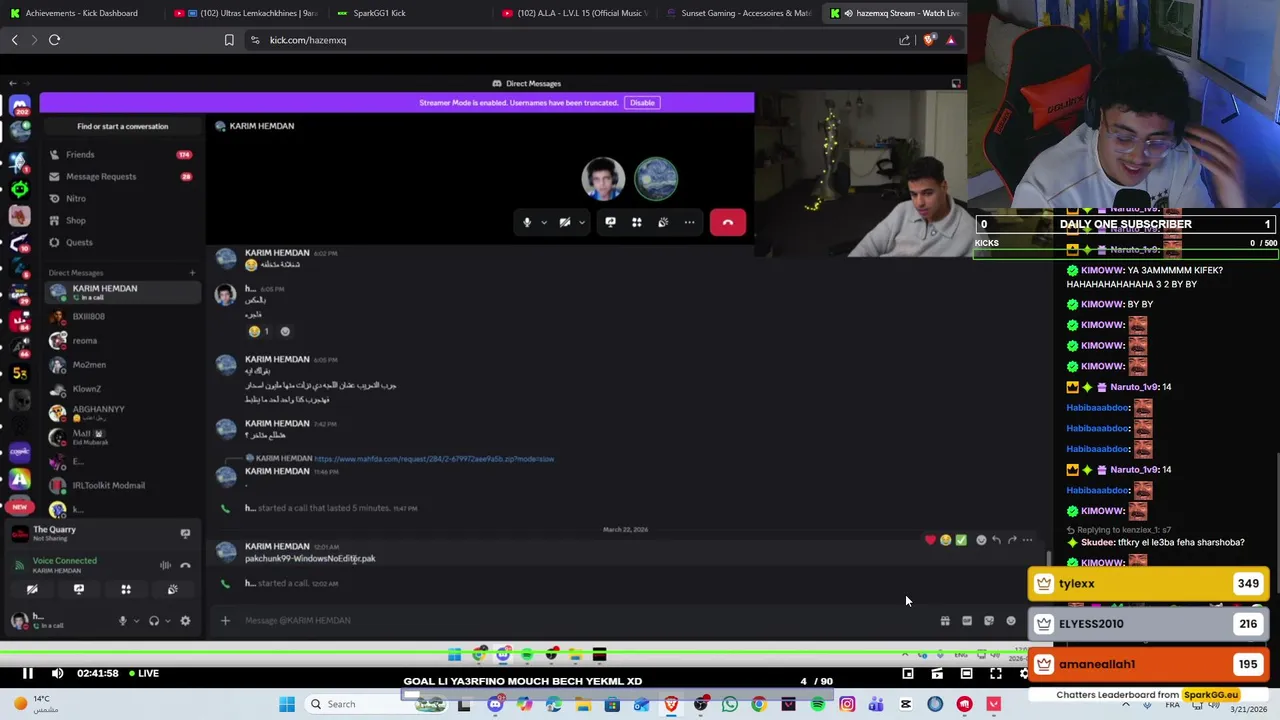Open KARIM HEMDAN direct message
The width and height of the screenshot is (1280, 720).
[122, 292]
